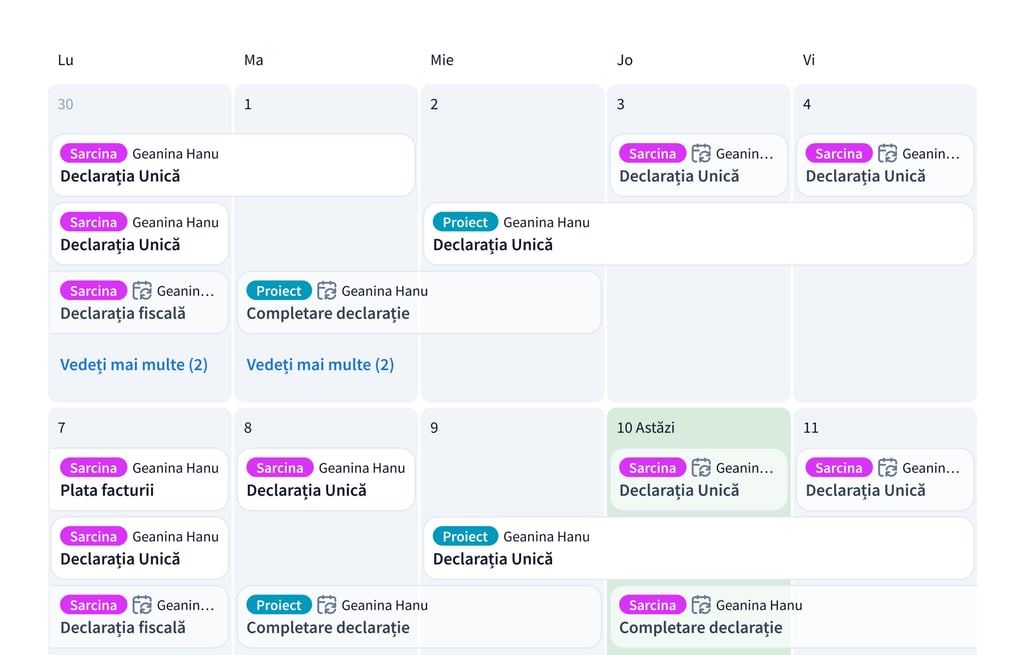The height and width of the screenshot is (655, 1024).
Task: Expand "Vedeți mai multe (2)" under day 1
Action: tap(320, 365)
